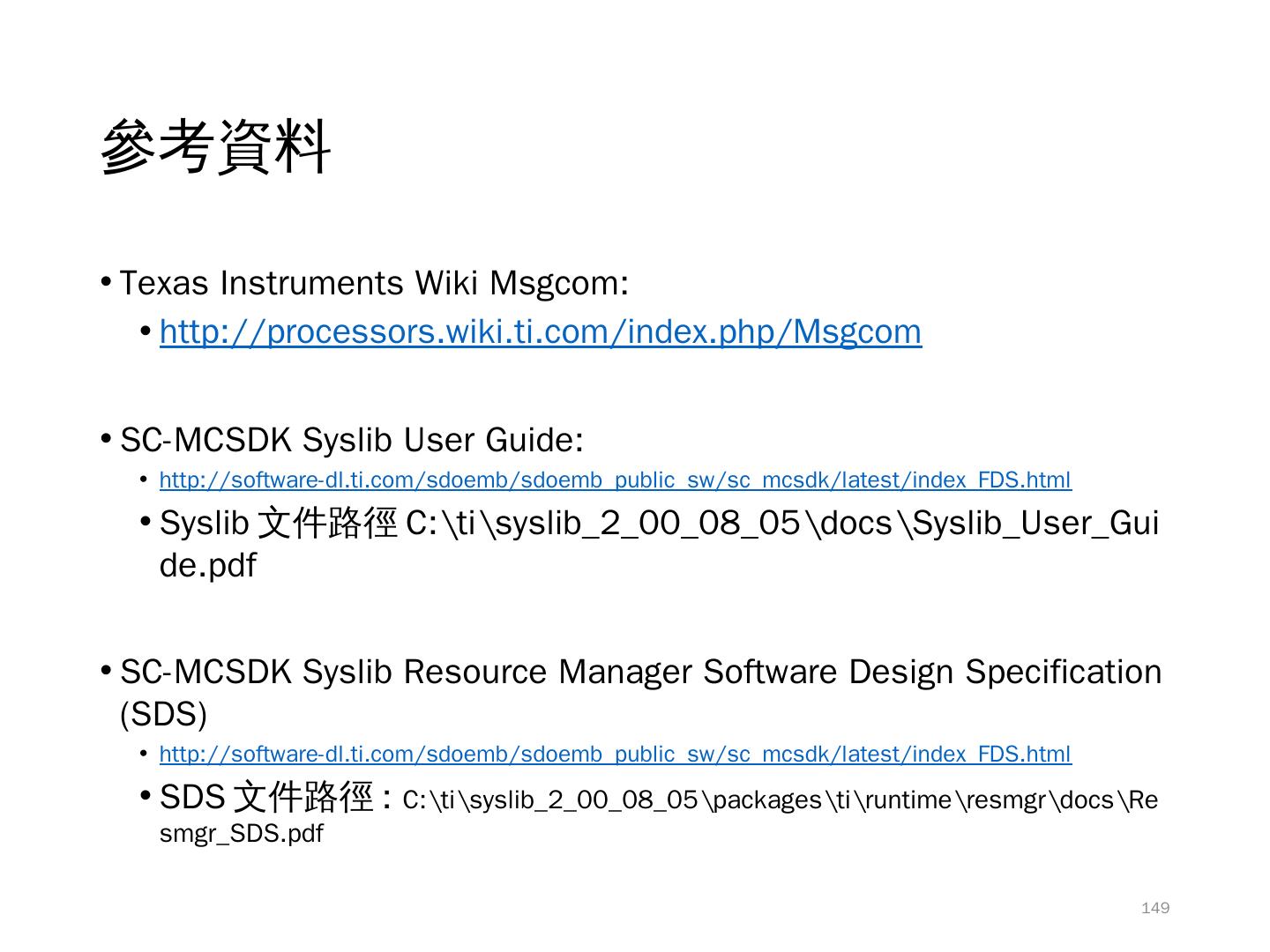Click the 'Texas Instruments Wiki Msgcom:' bullet
The image size is (1270, 952).
pyautogui.click(x=374, y=283)
